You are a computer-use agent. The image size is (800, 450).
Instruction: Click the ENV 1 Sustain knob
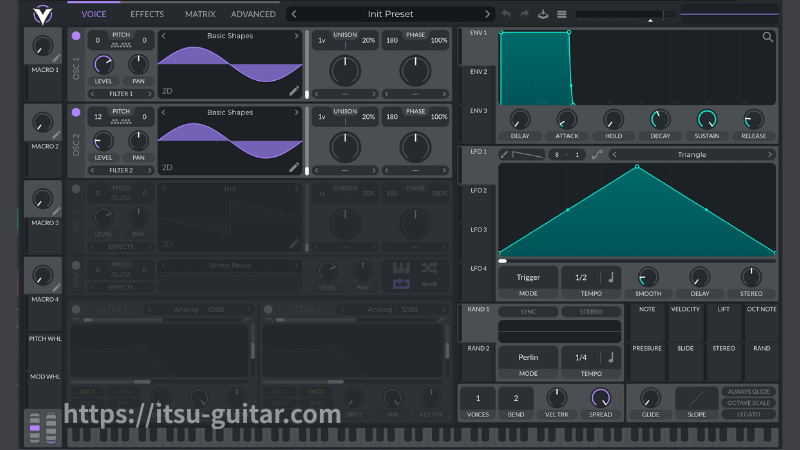point(707,120)
